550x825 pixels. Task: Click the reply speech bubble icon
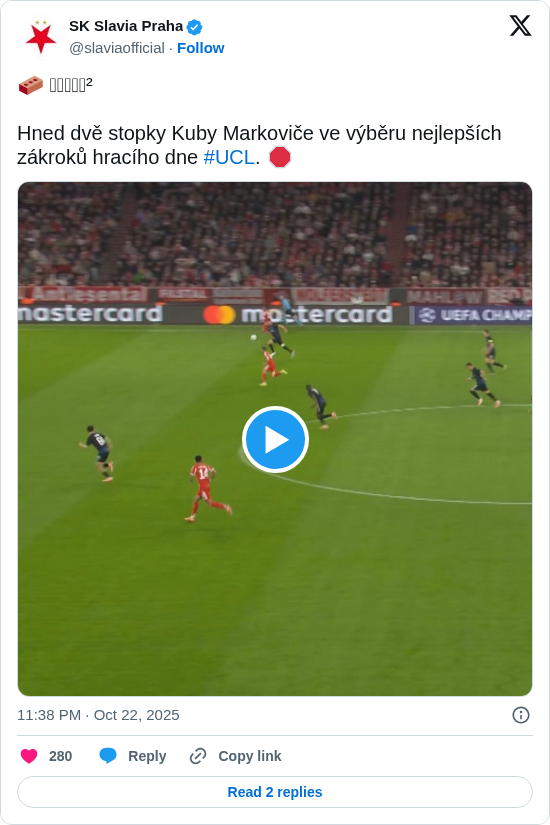pos(108,756)
